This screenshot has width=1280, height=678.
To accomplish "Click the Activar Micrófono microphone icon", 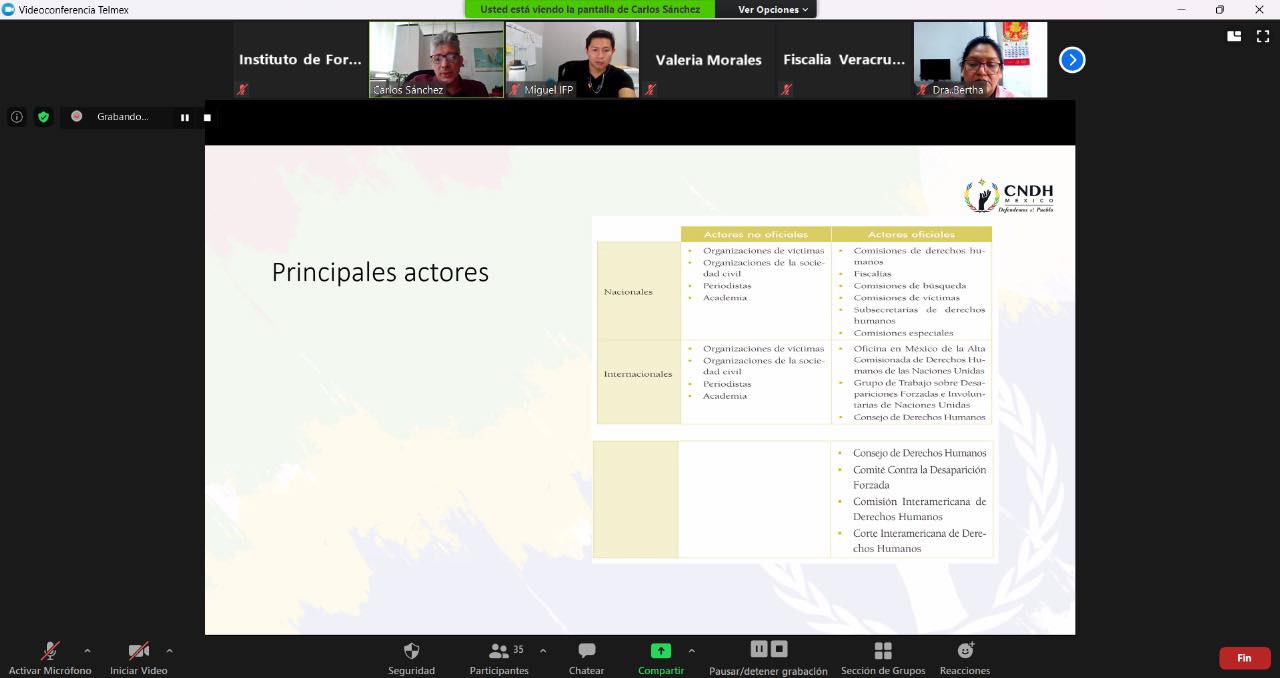I will tap(49, 651).
